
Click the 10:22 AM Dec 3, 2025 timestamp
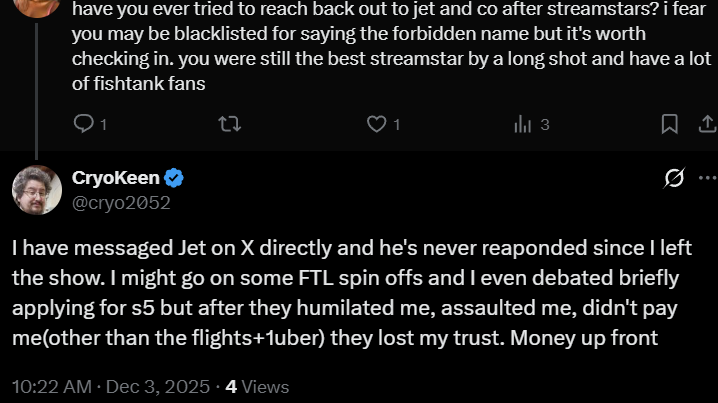[x=111, y=387]
